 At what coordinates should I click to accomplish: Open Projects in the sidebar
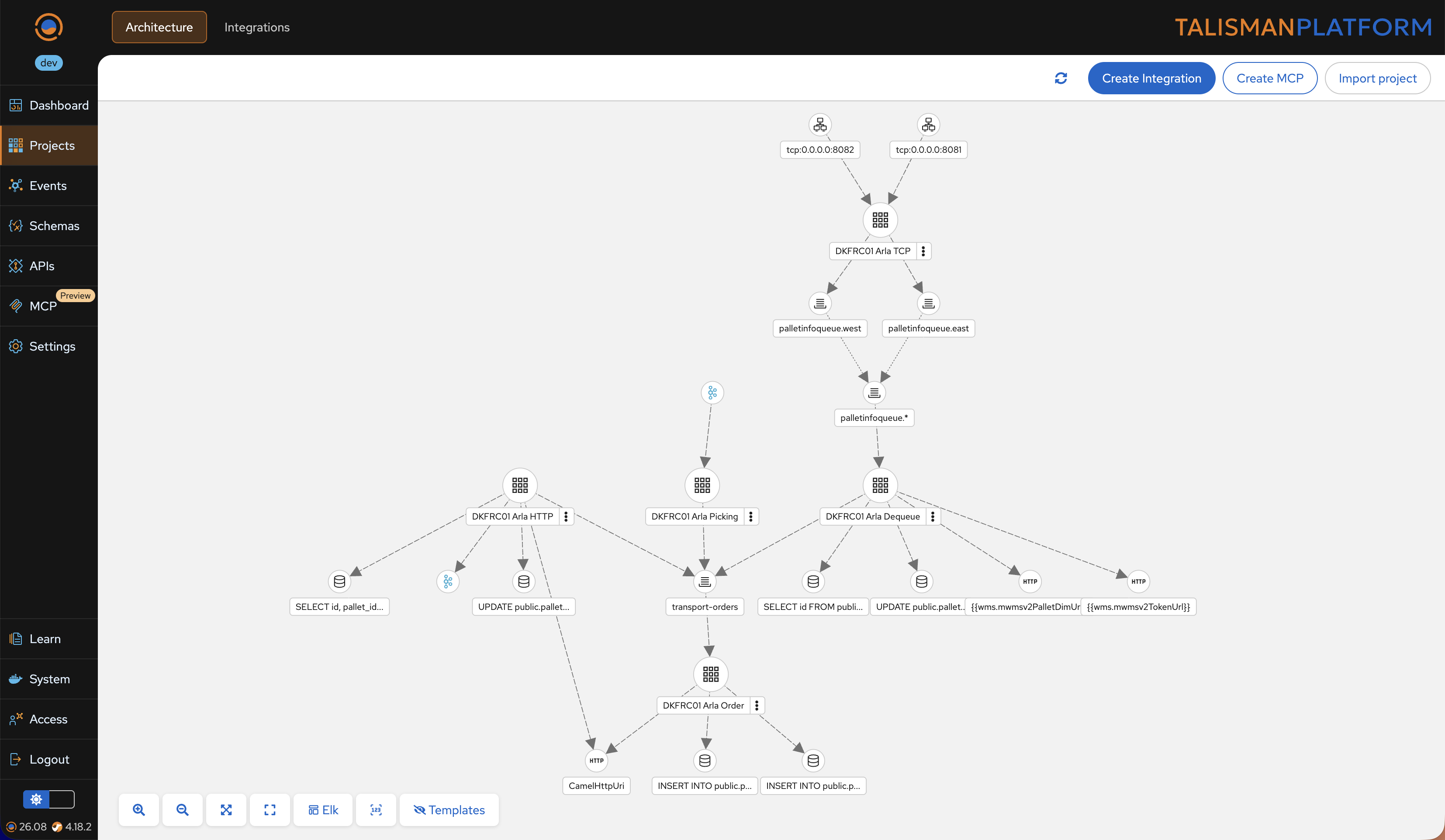pyautogui.click(x=49, y=145)
